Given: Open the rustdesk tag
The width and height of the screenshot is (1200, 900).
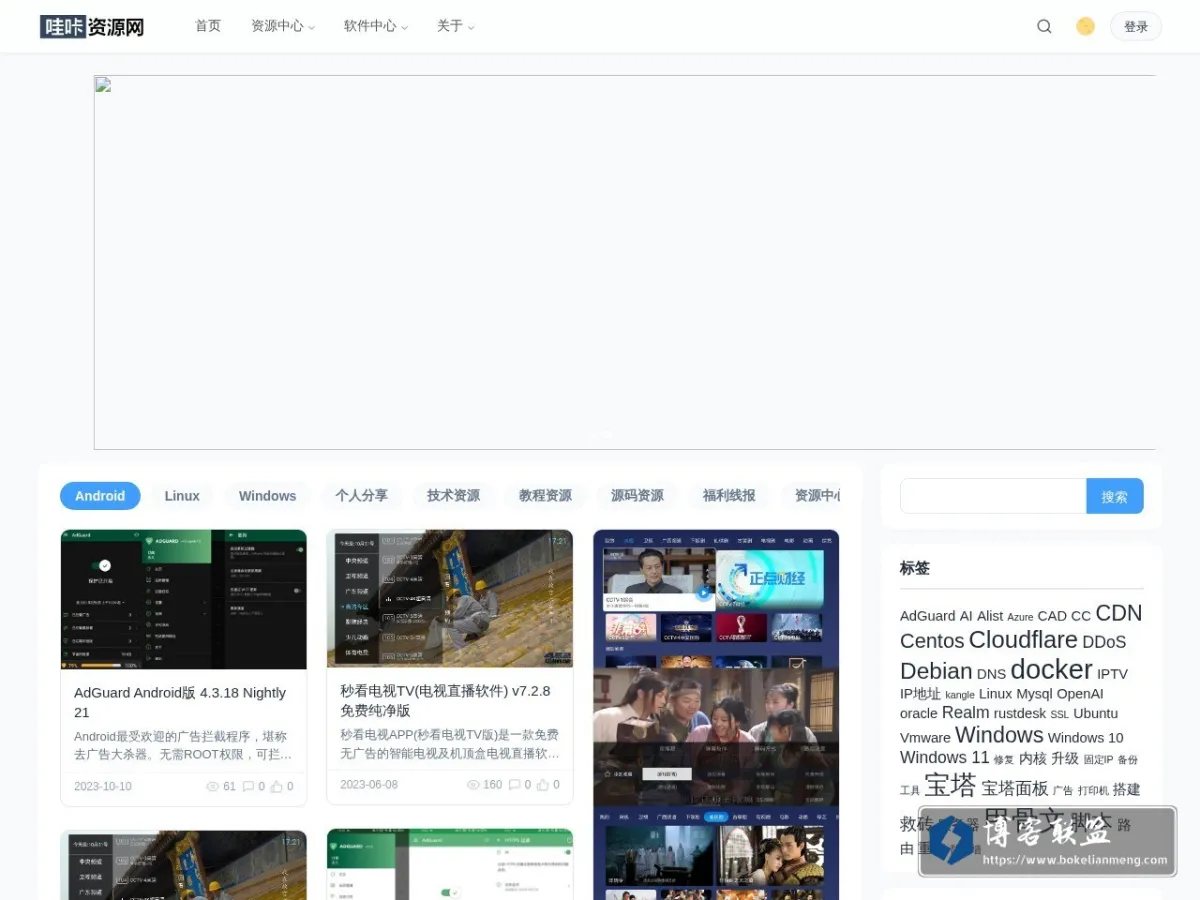Looking at the screenshot, I should click(1020, 714).
